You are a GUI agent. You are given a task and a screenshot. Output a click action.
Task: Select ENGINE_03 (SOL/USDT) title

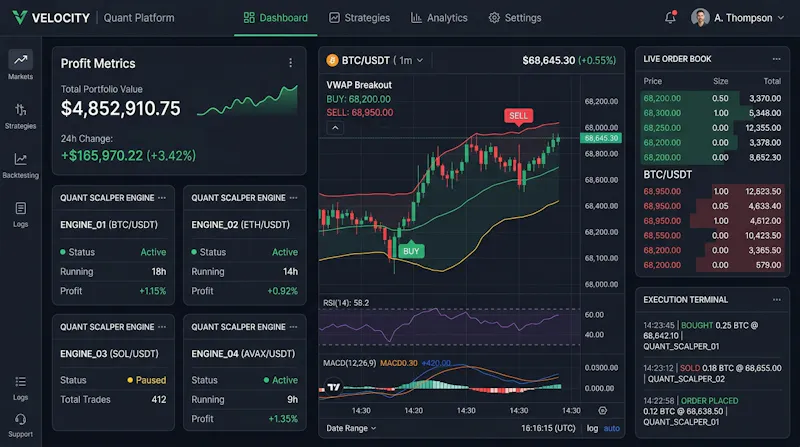click(x=109, y=354)
